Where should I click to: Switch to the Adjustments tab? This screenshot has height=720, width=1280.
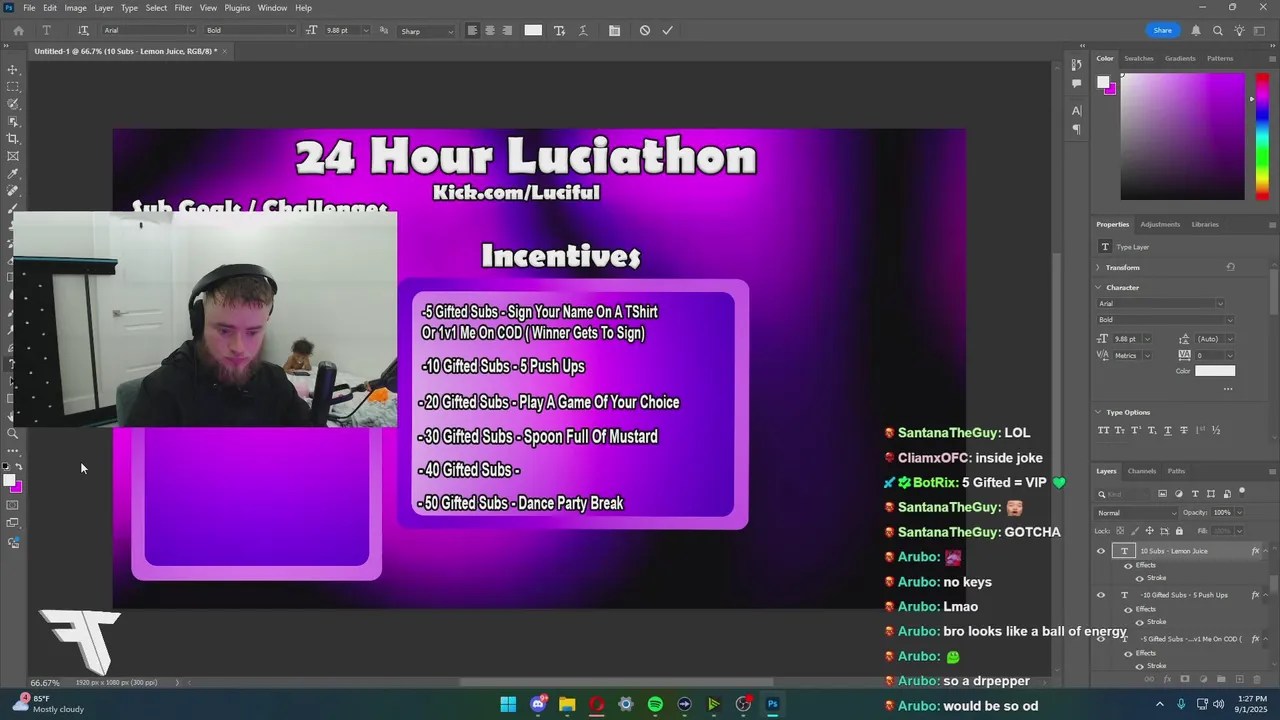(x=1160, y=224)
